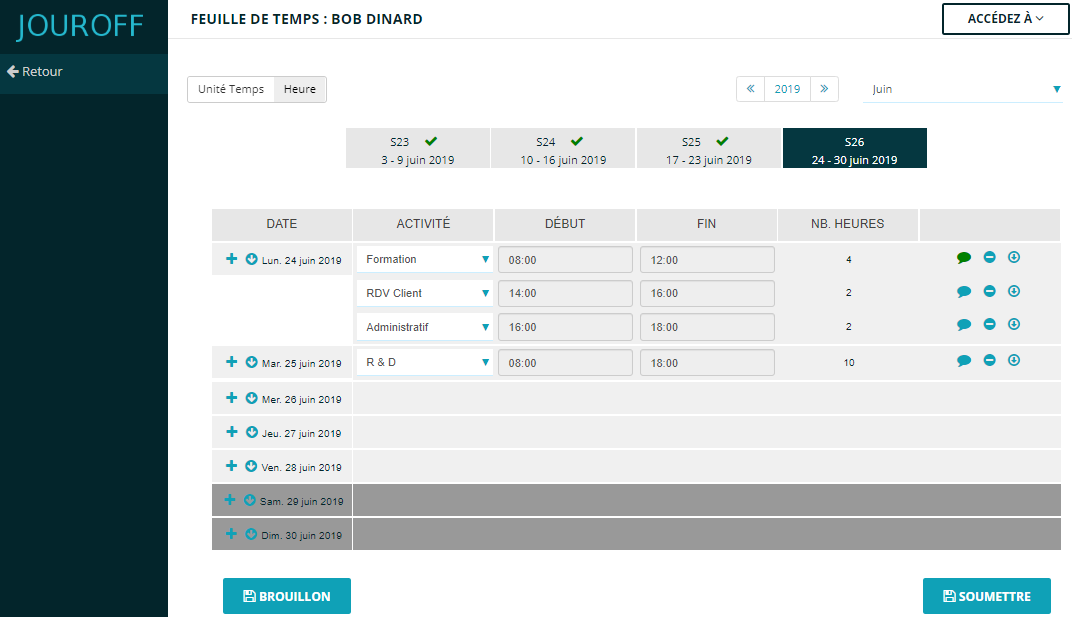Edit the RDV Client end time 16:00
This screenshot has height=617, width=1072.
(x=707, y=293)
